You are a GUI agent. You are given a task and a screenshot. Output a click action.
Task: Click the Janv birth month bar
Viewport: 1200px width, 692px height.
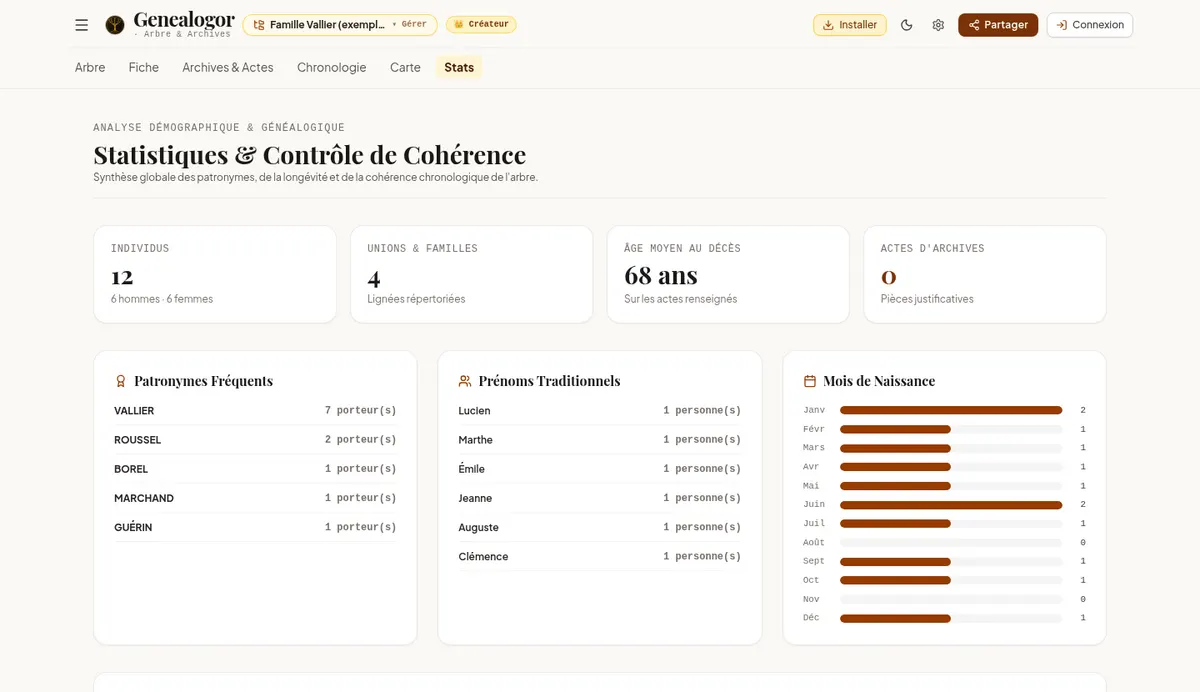tap(951, 410)
